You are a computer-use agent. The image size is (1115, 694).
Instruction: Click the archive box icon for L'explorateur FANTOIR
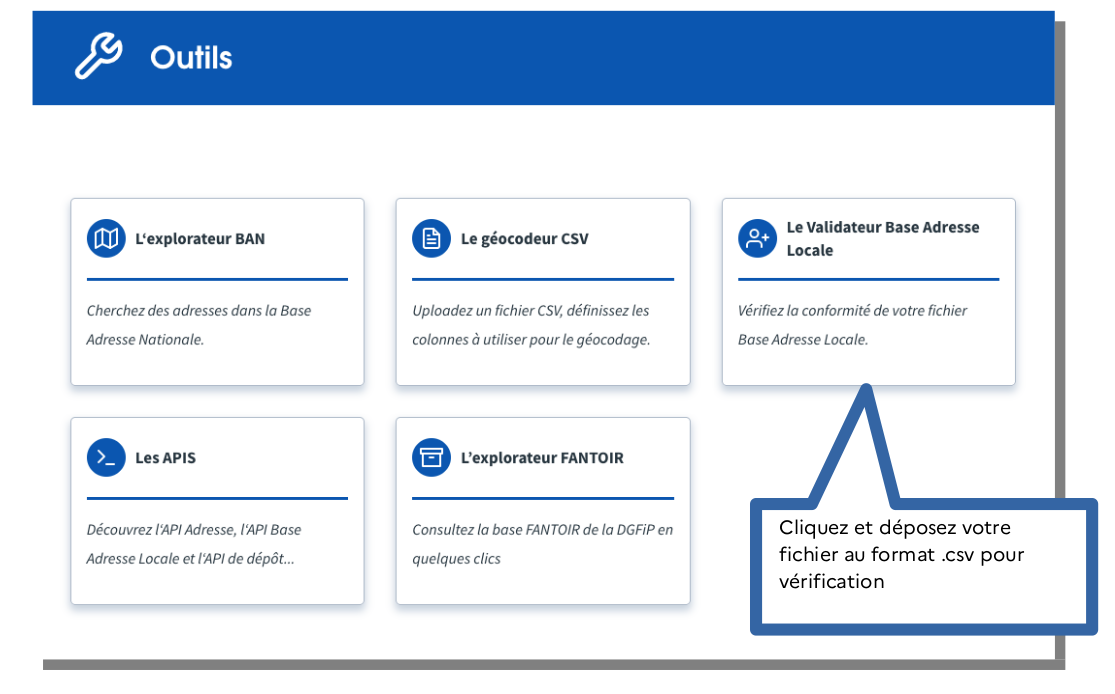pos(431,458)
